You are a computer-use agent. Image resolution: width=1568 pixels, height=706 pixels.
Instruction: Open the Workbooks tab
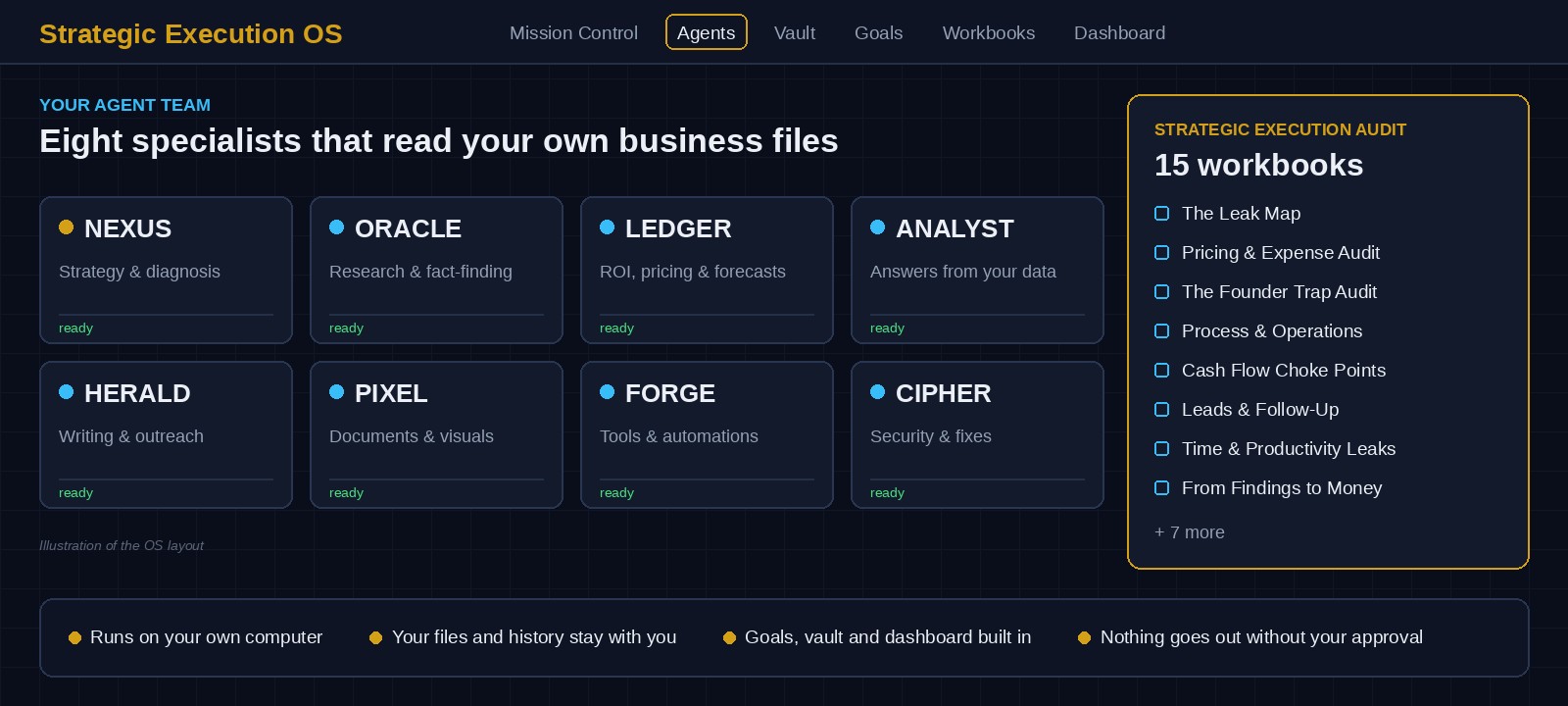(x=989, y=32)
